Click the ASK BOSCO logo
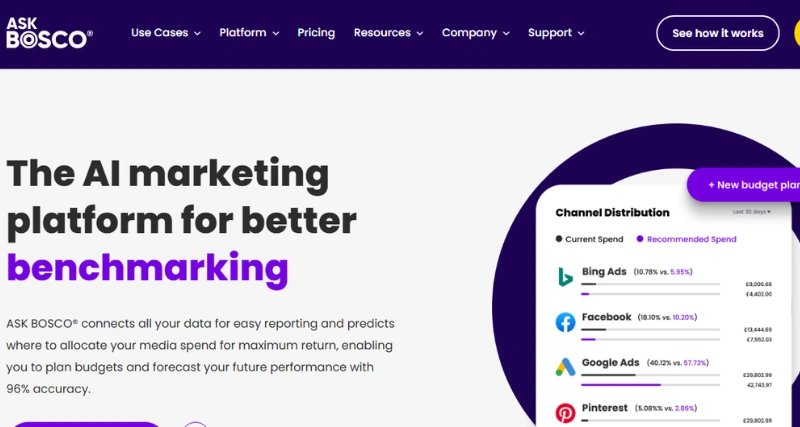Viewport: 800px width, 427px height. tap(49, 33)
